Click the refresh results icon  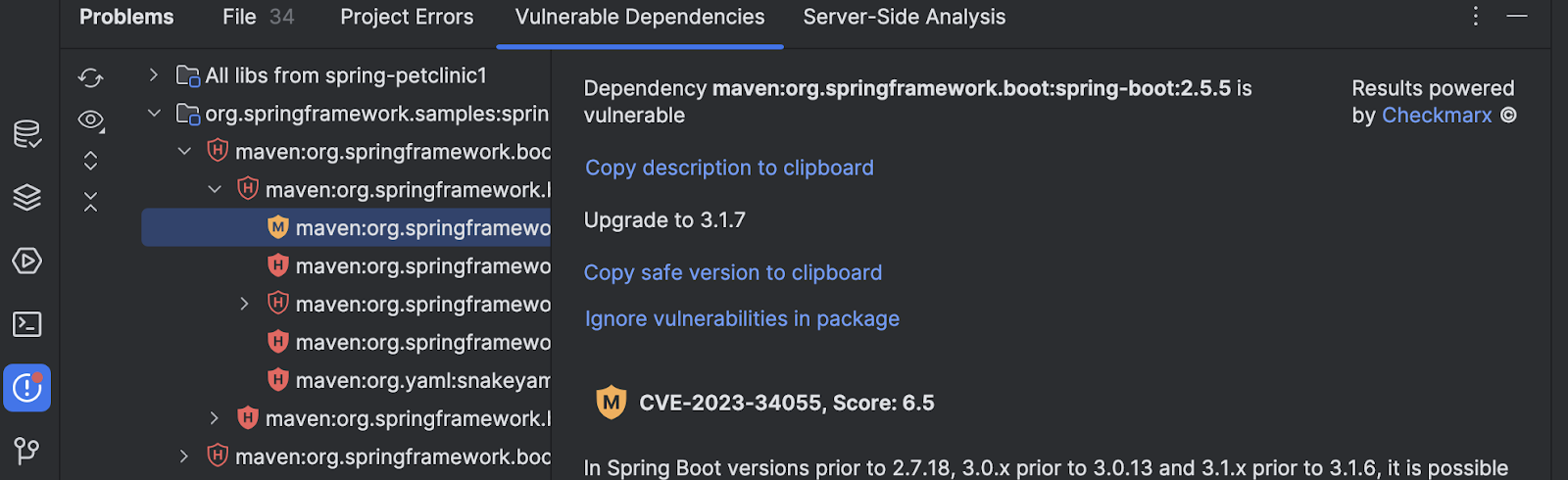tap(90, 77)
